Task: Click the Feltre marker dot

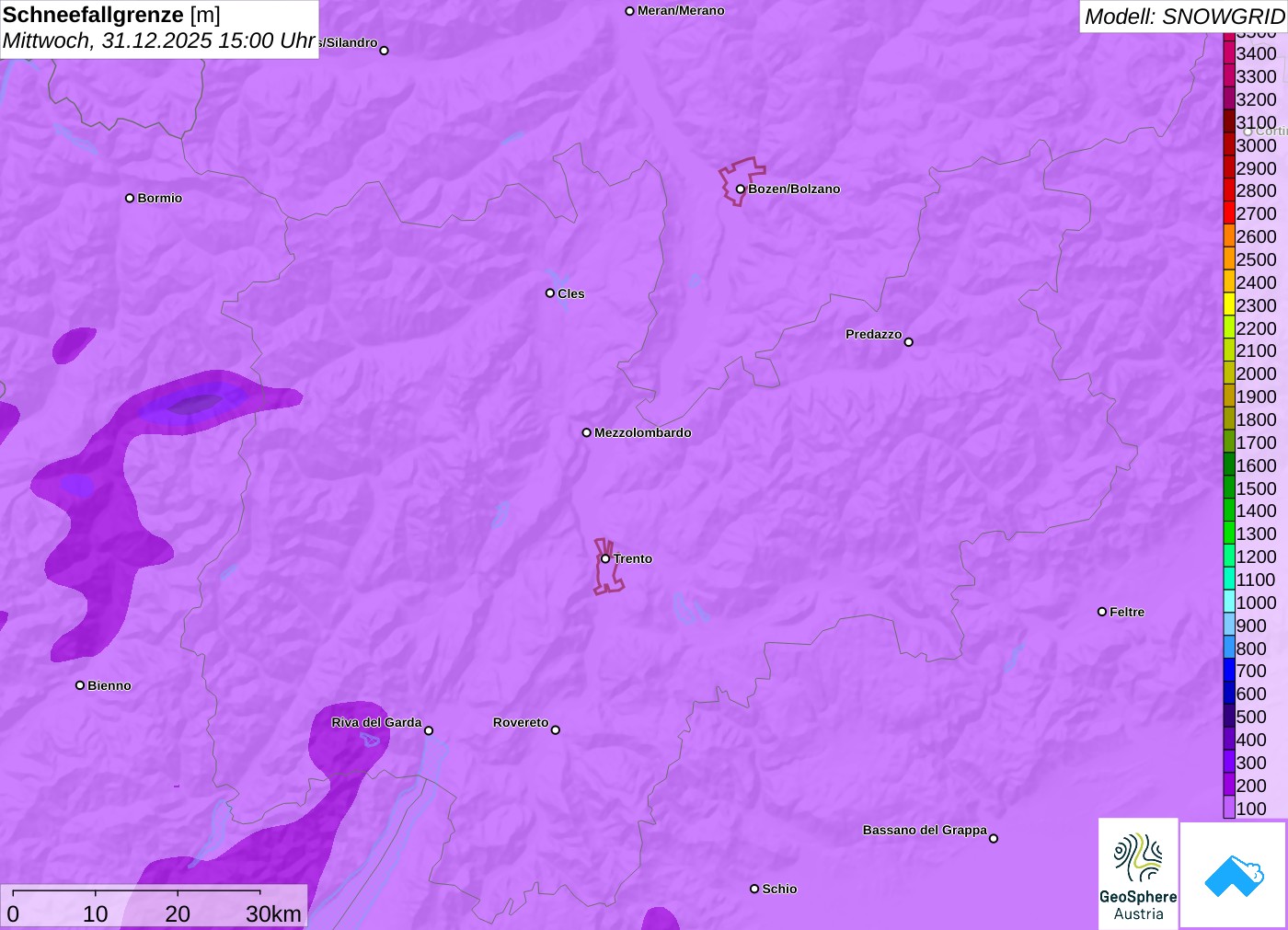Action: (x=1102, y=612)
